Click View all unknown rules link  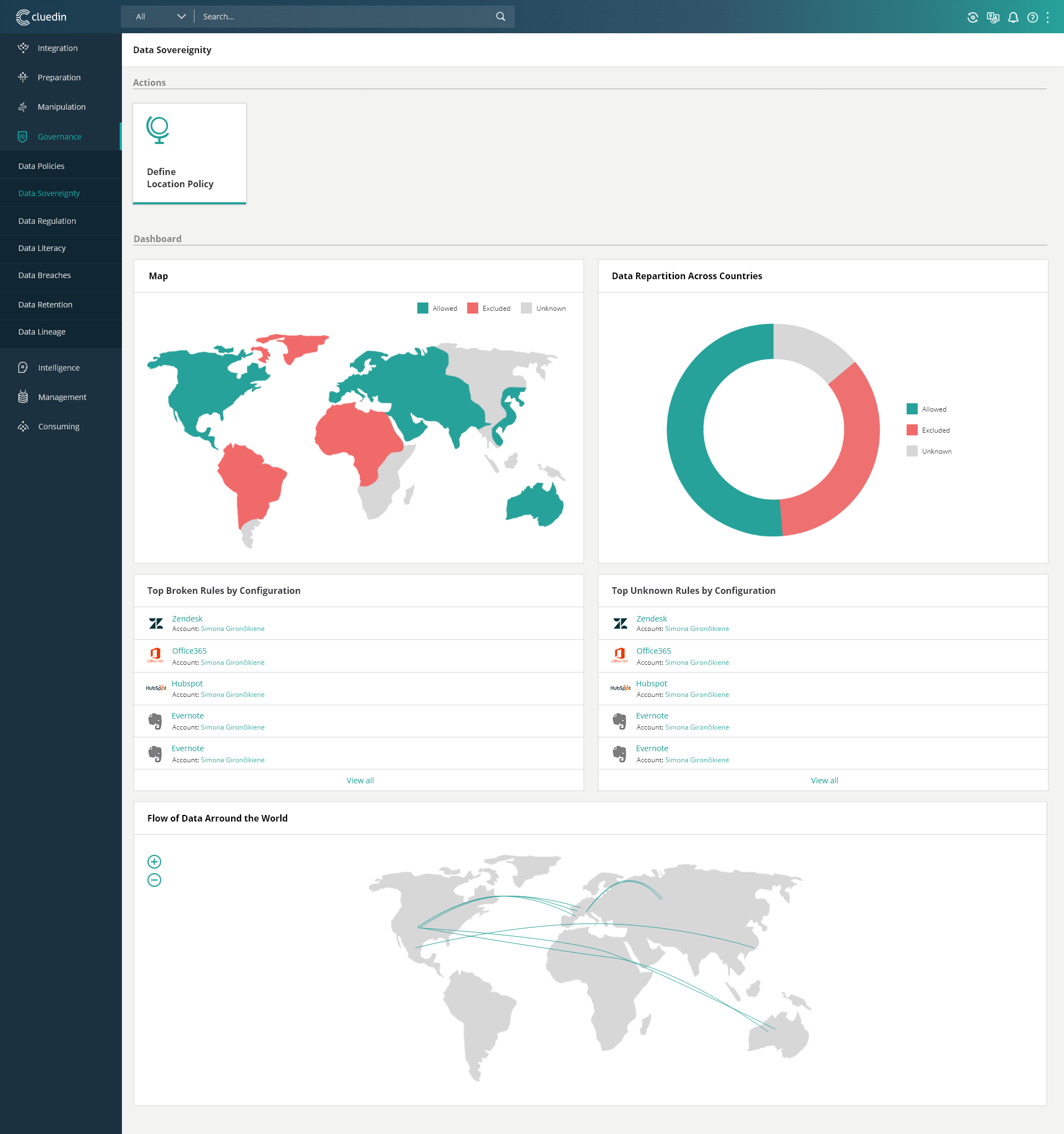pyautogui.click(x=824, y=780)
